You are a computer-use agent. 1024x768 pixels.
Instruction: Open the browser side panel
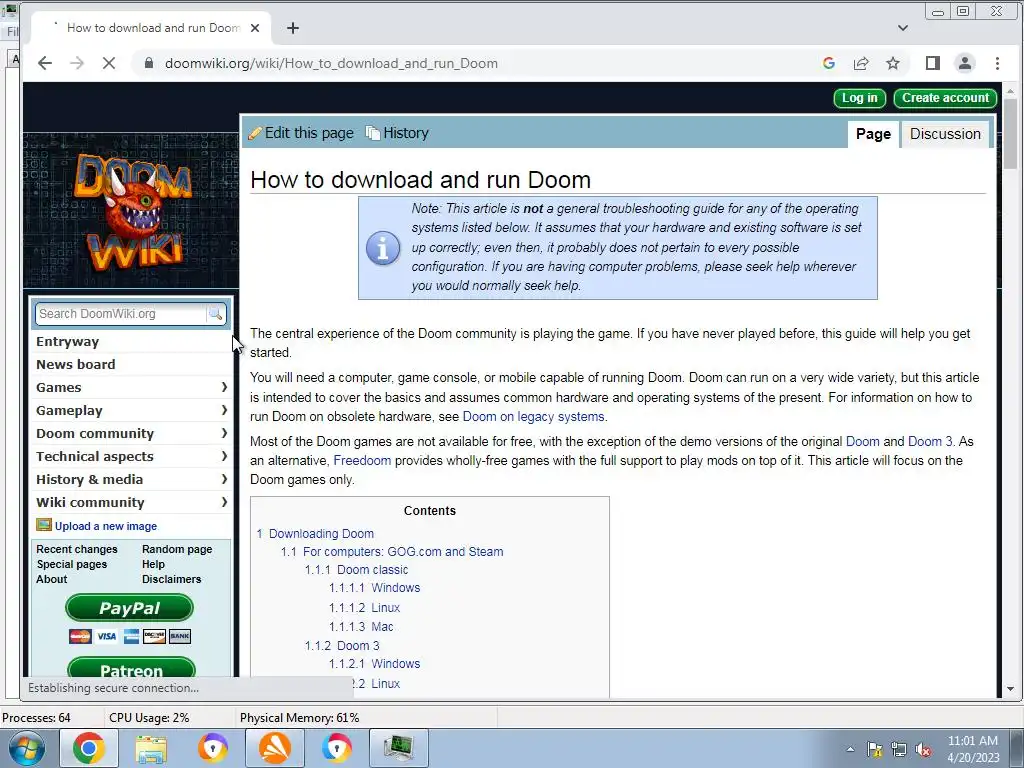click(x=933, y=63)
